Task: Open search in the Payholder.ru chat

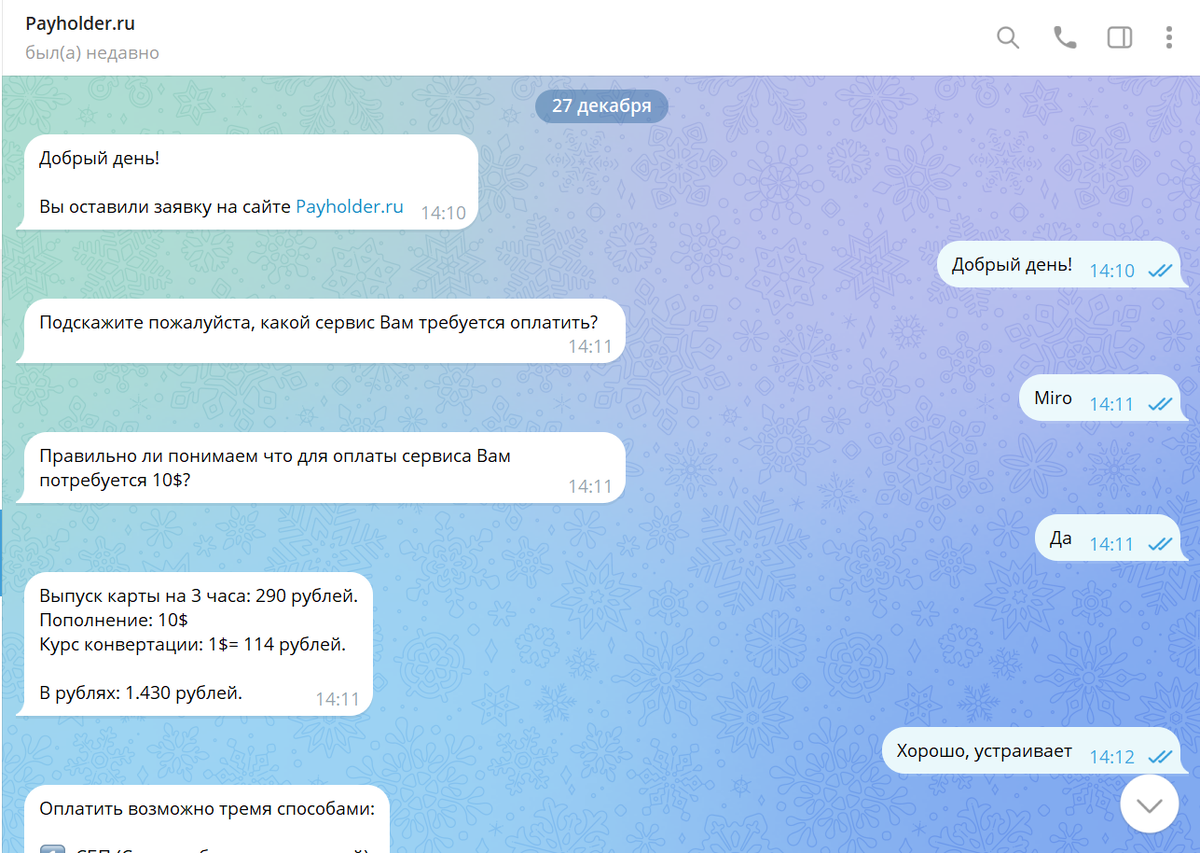Action: point(1008,38)
